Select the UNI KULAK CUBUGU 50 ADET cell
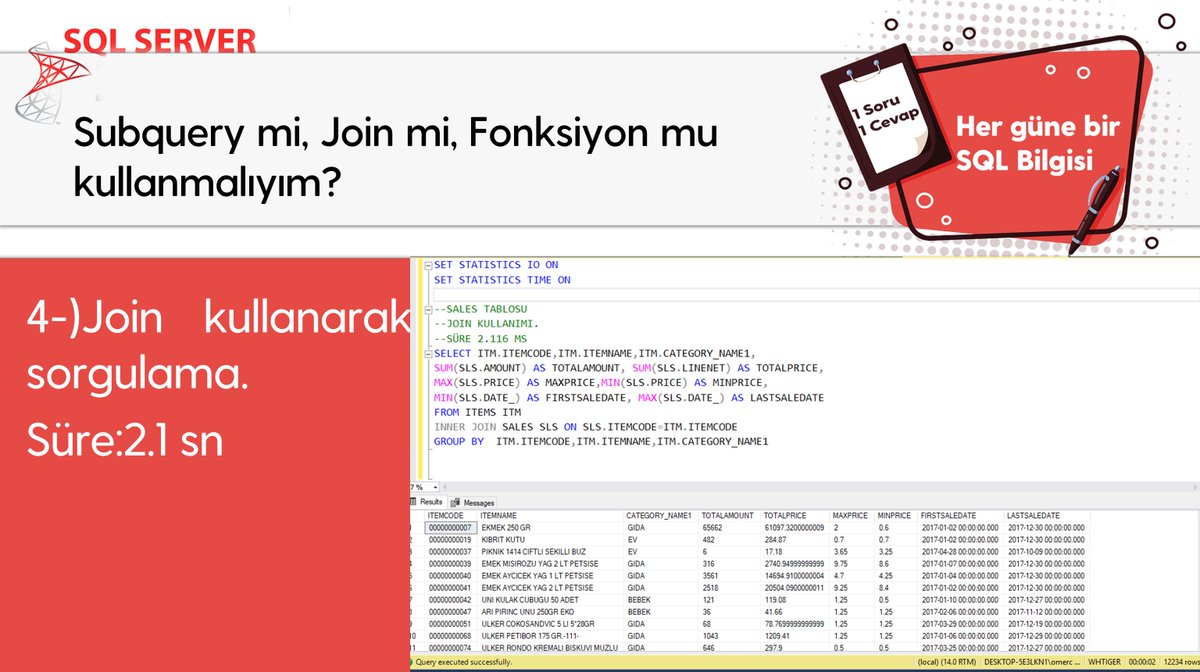This screenshot has width=1200, height=672. tap(550, 599)
